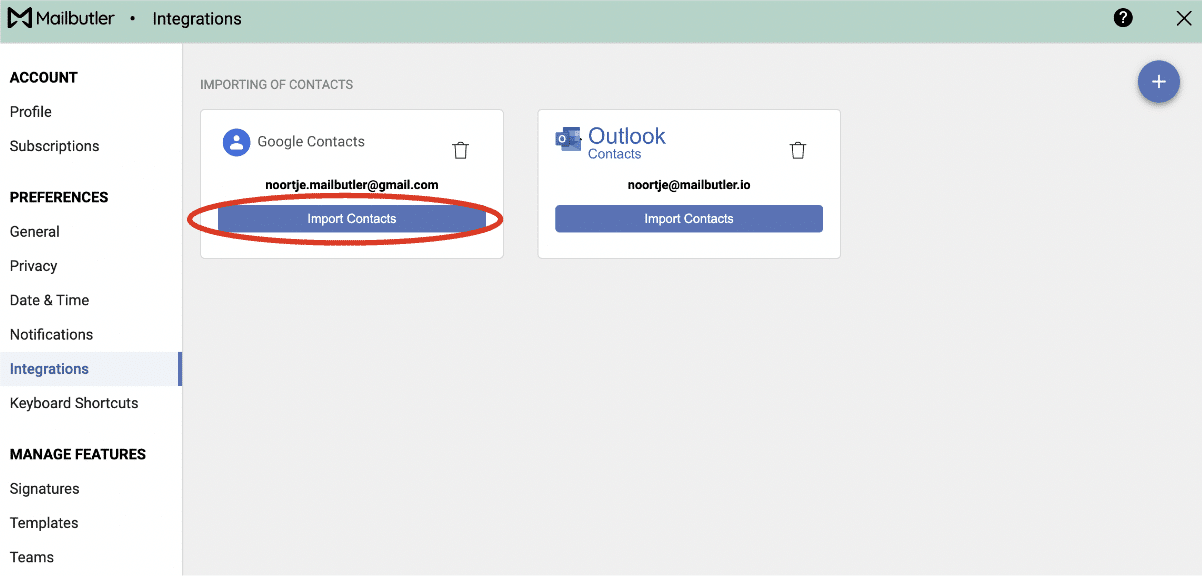The image size is (1202, 576).
Task: Open Keyboard Shortcuts preferences
Action: 74,403
